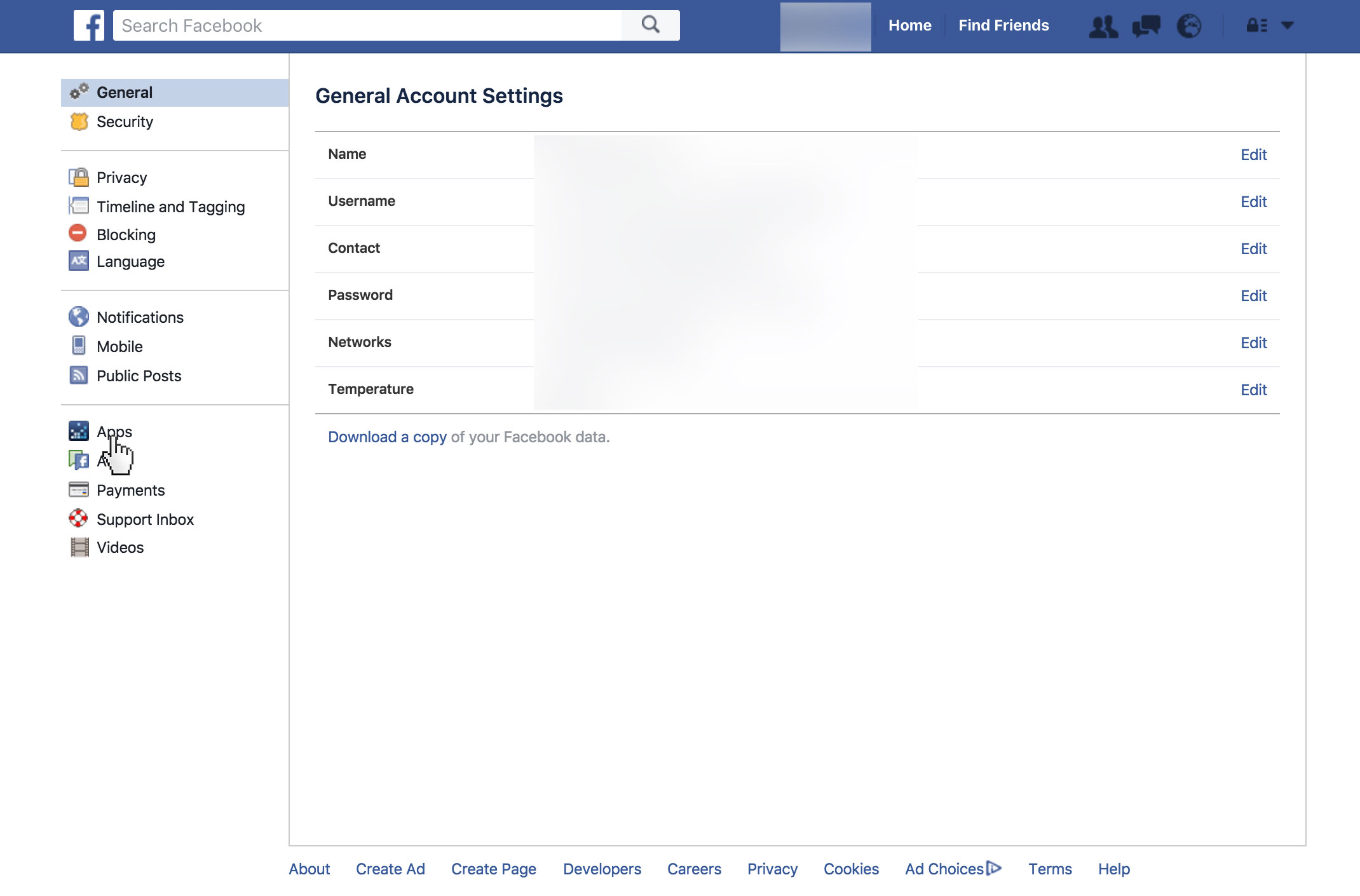Viewport: 1360px width, 896px height.
Task: Open the Payments settings
Action: (130, 490)
